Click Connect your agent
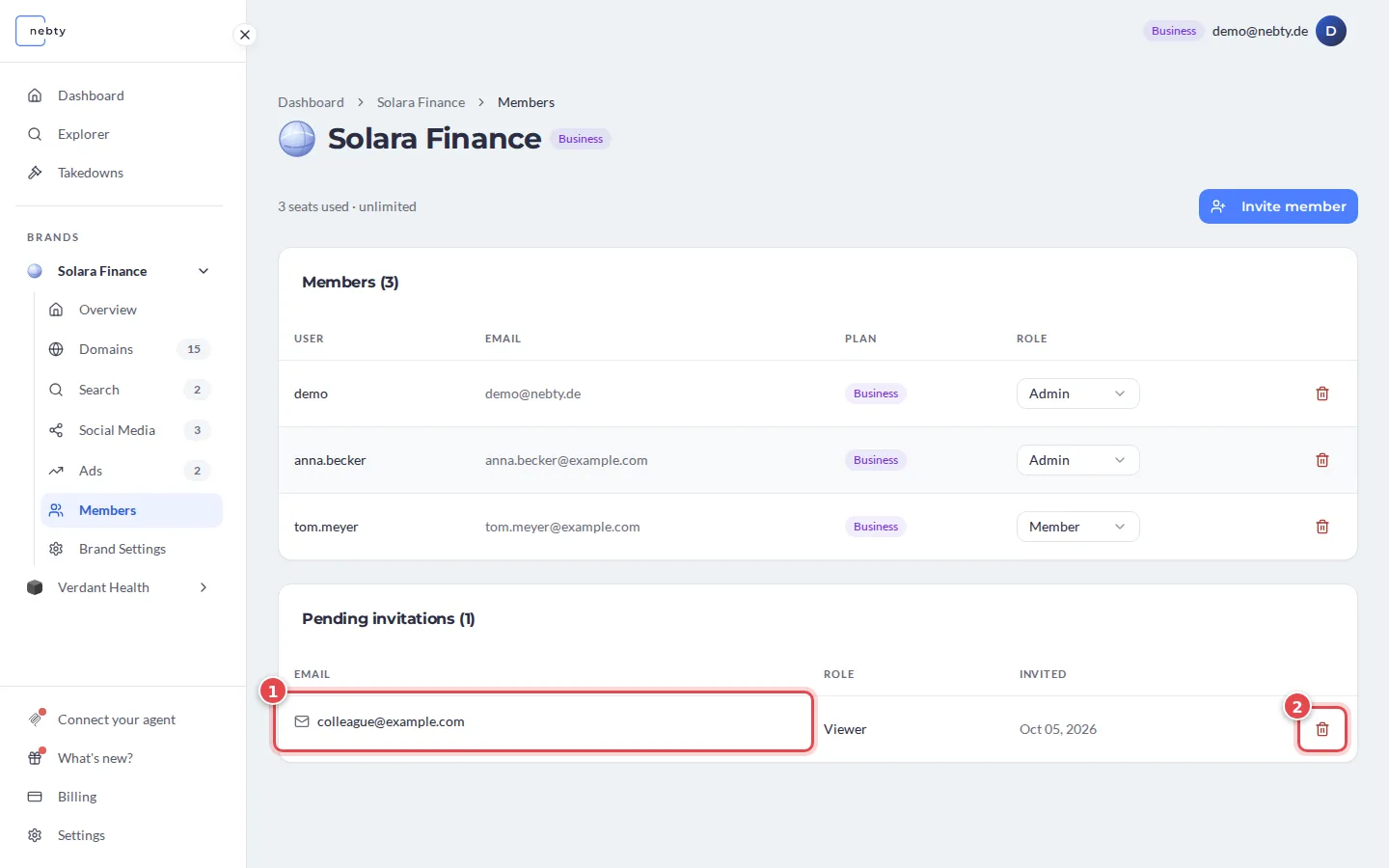The width and height of the screenshot is (1389, 868). click(x=119, y=719)
